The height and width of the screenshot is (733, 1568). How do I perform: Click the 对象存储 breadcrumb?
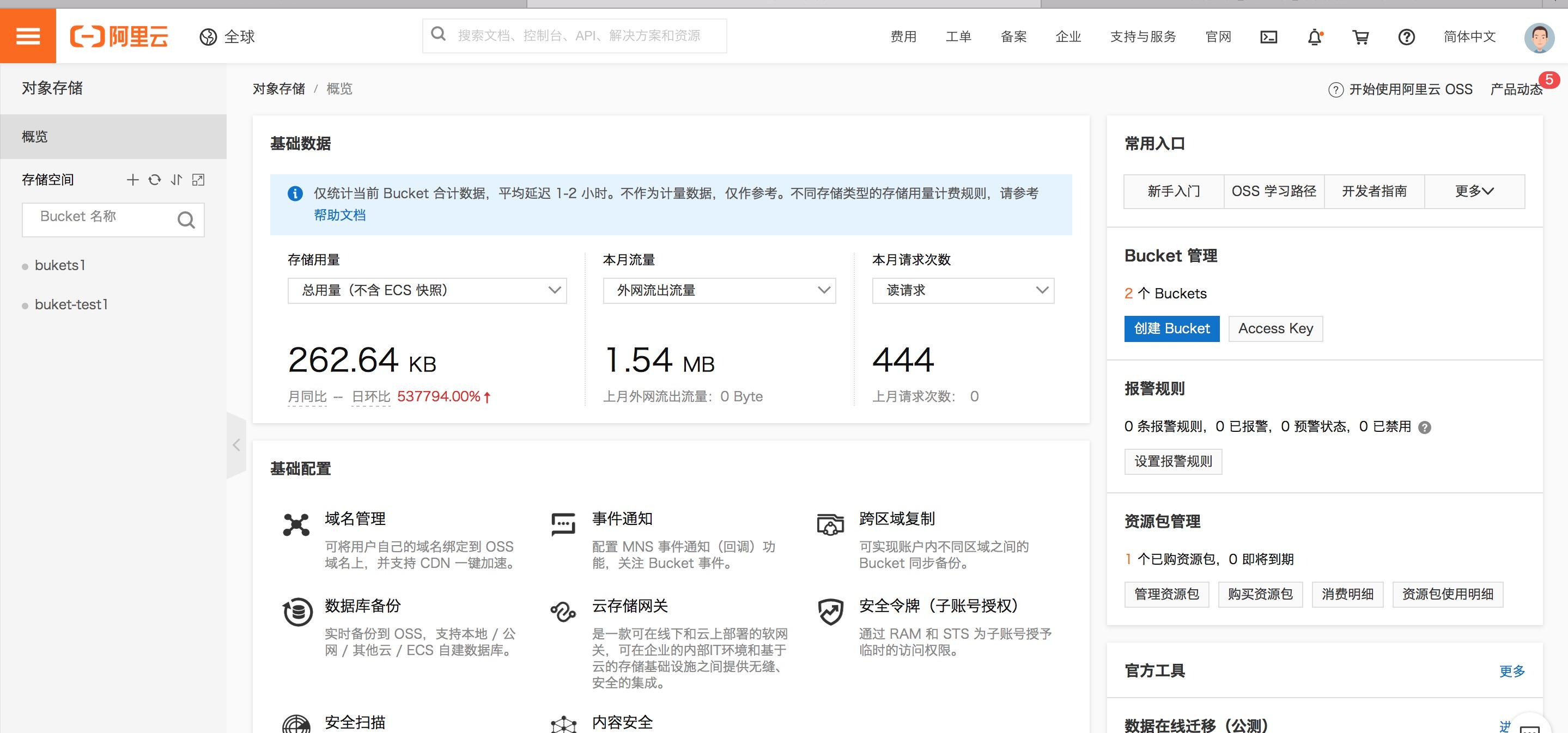coord(279,89)
